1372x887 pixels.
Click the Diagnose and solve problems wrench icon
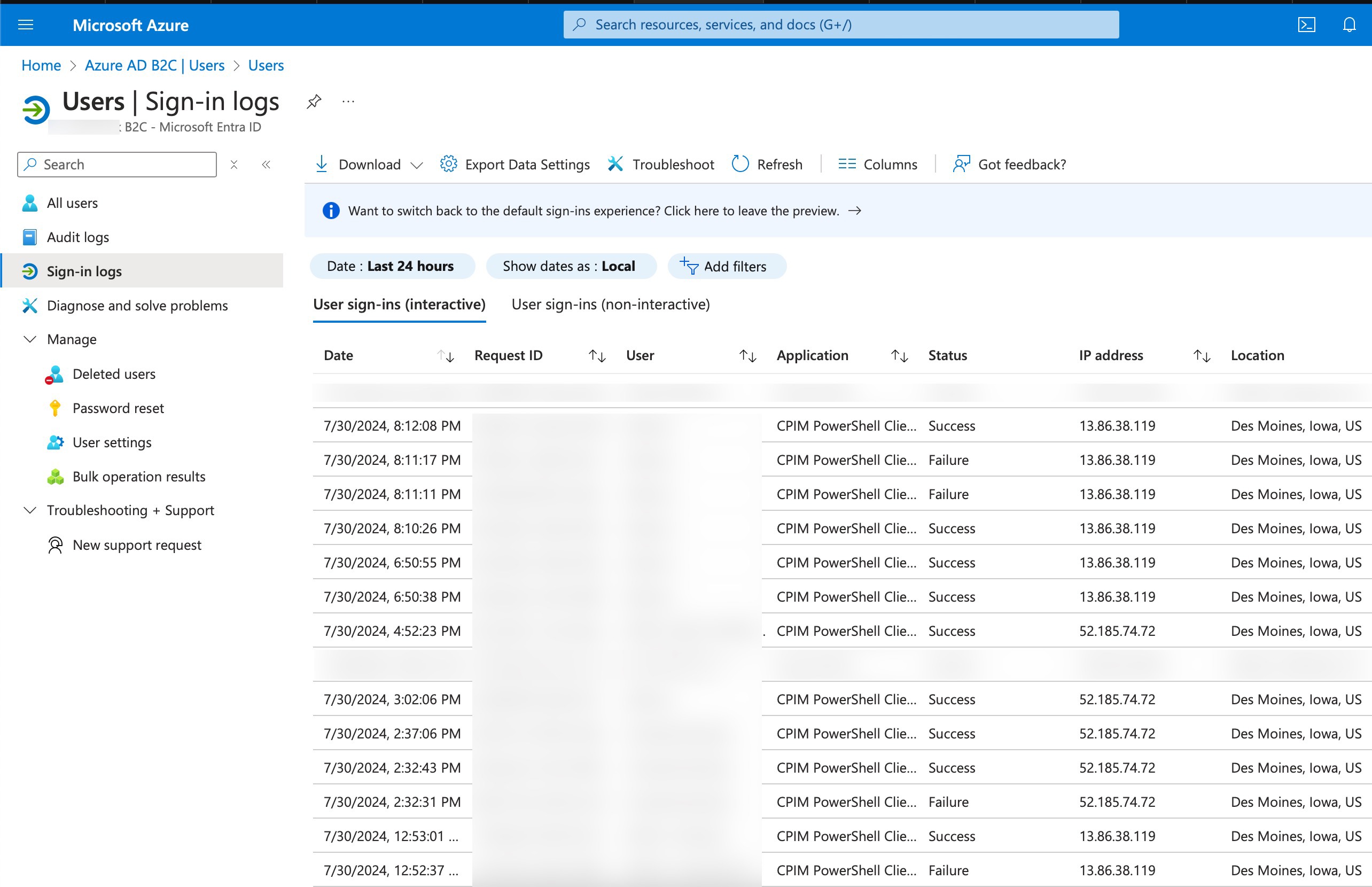tap(30, 305)
